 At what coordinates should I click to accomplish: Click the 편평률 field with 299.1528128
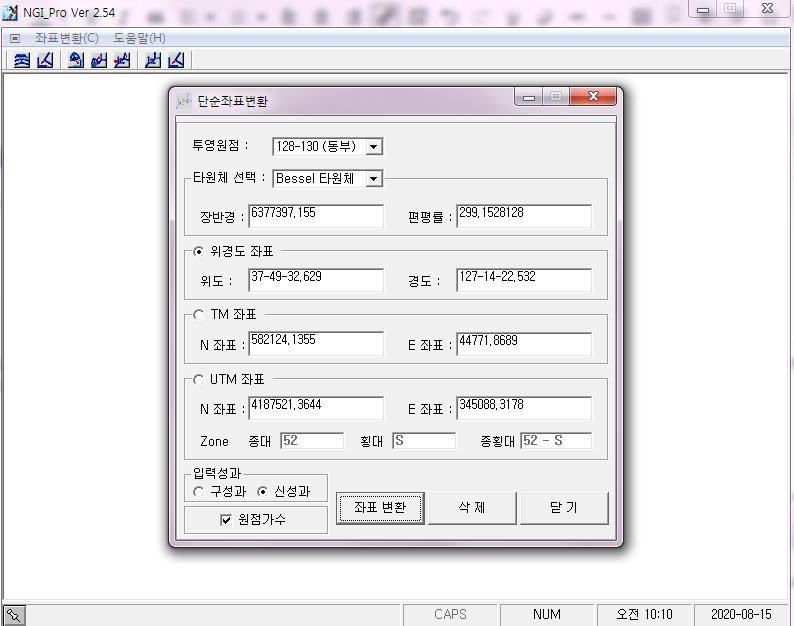pyautogui.click(x=524, y=216)
